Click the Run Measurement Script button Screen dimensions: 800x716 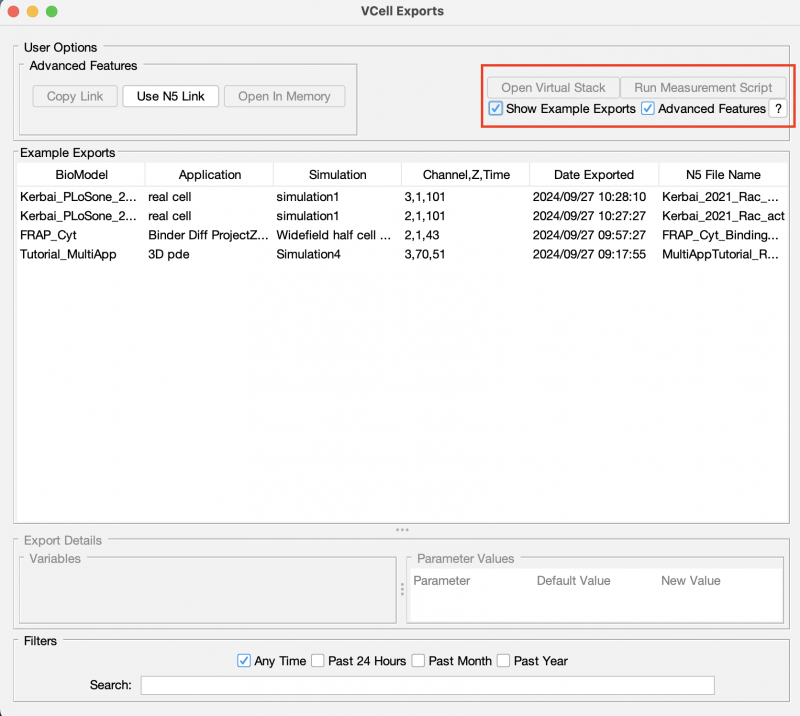click(703, 88)
